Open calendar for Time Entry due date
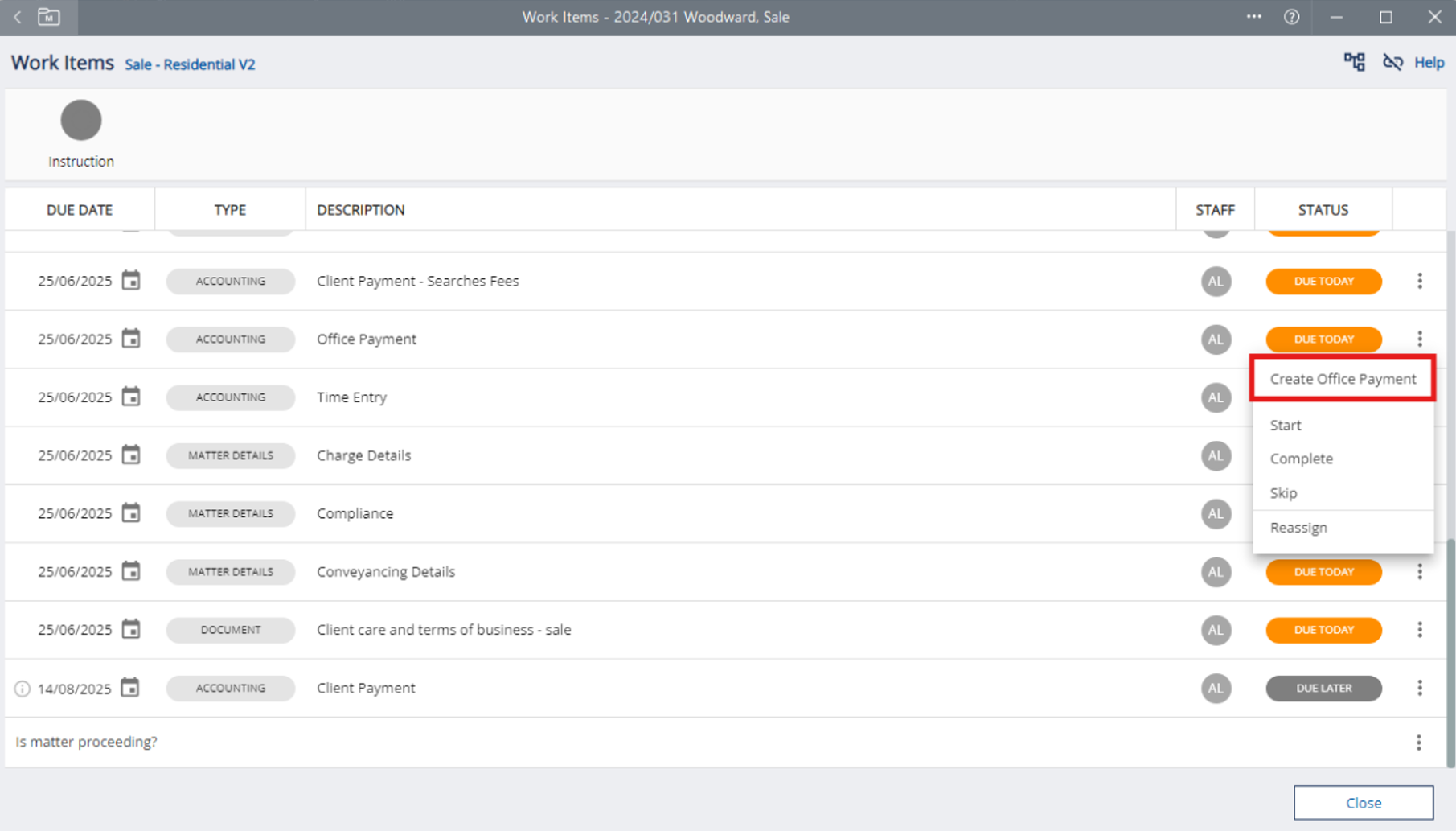This screenshot has width=1456, height=831. (131, 397)
